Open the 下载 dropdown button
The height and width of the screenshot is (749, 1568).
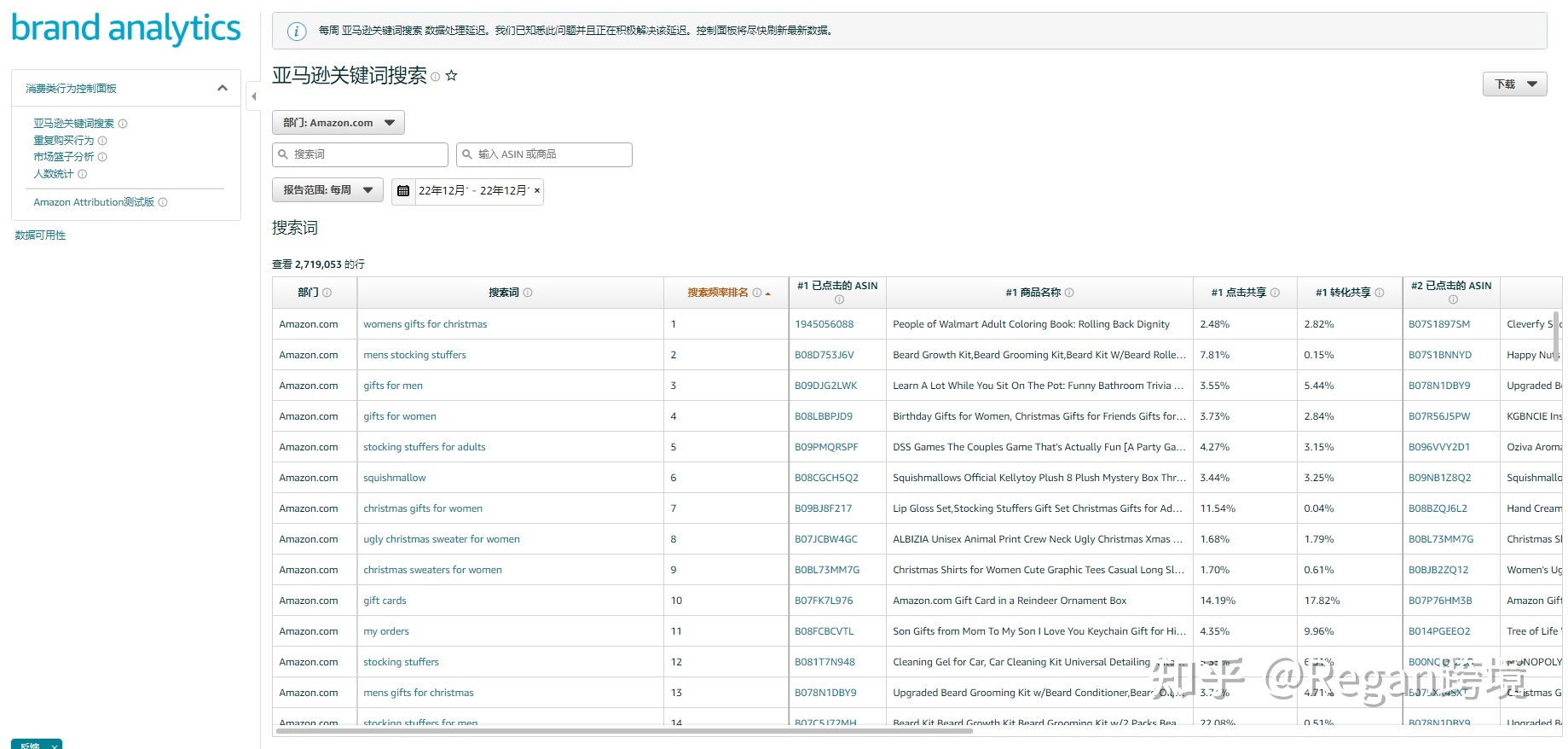[x=1515, y=84]
